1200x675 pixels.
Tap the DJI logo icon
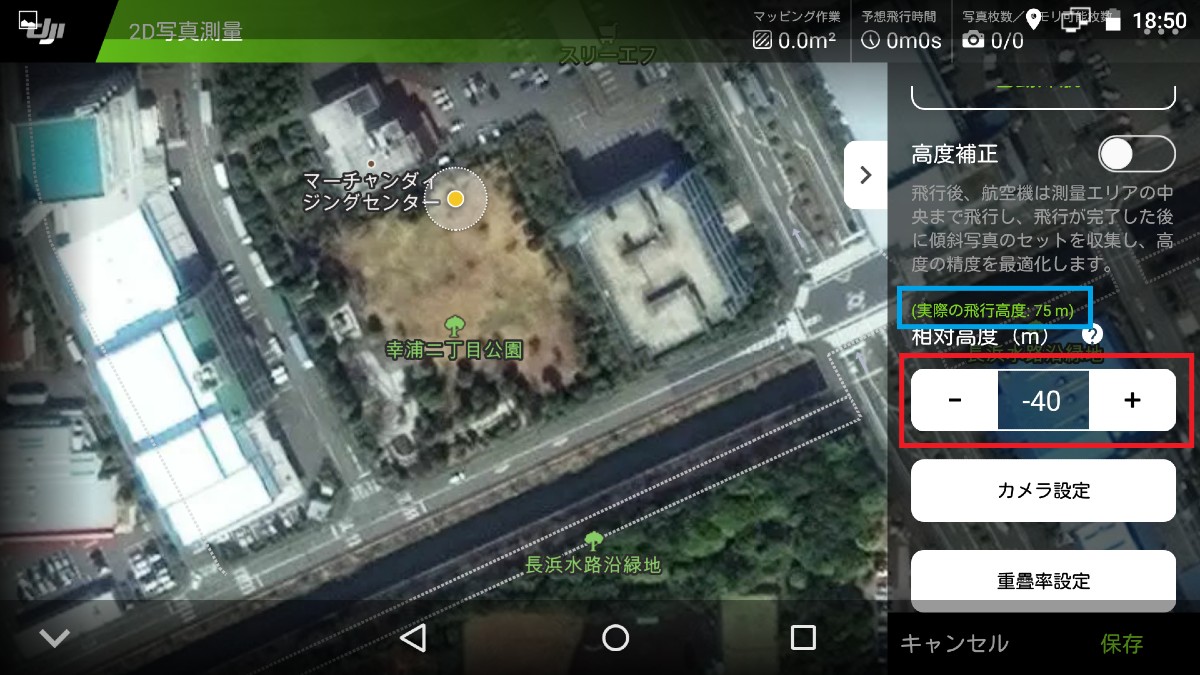pos(42,30)
